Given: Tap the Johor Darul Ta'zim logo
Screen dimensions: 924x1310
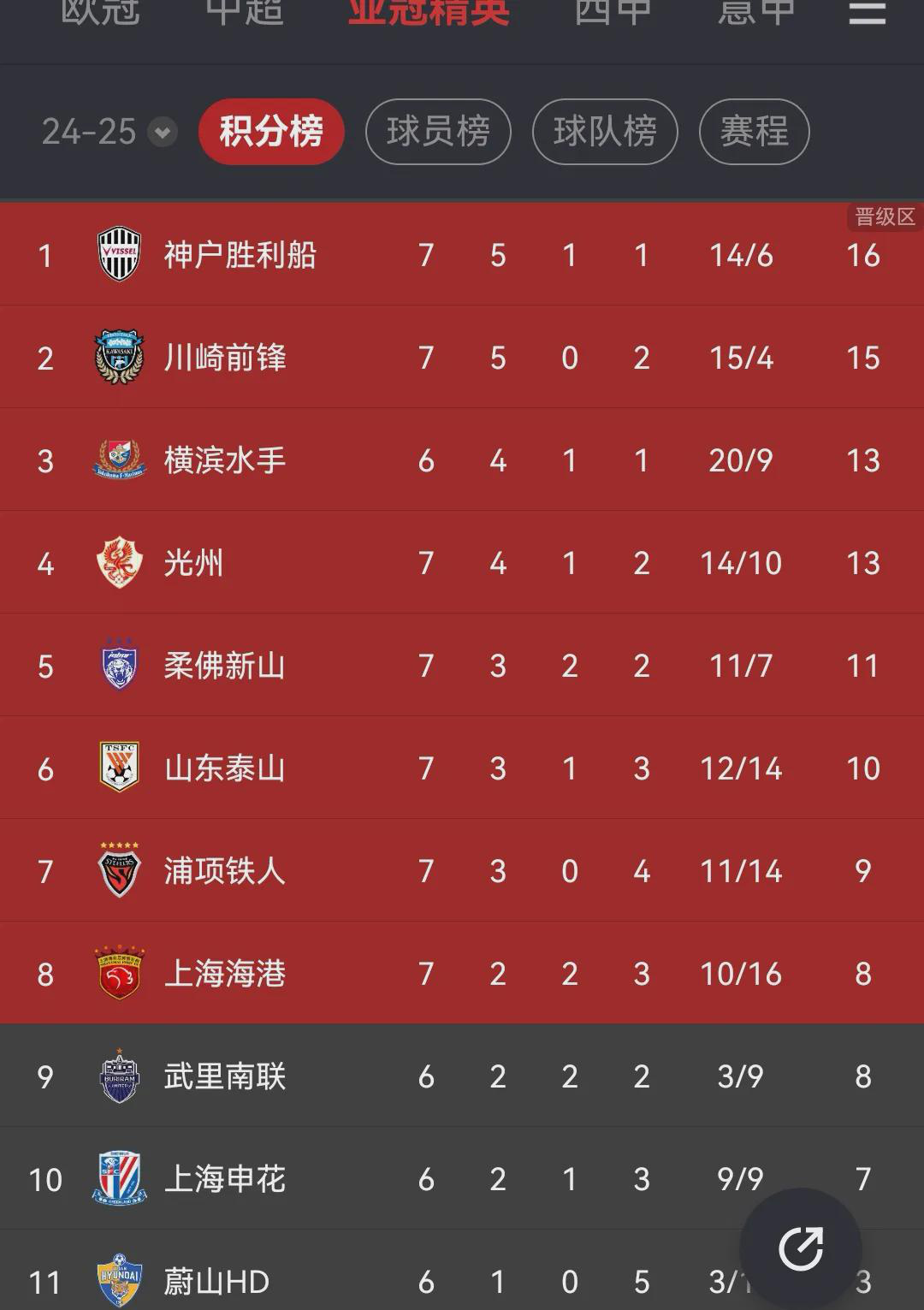Looking at the screenshot, I should pyautogui.click(x=119, y=665).
